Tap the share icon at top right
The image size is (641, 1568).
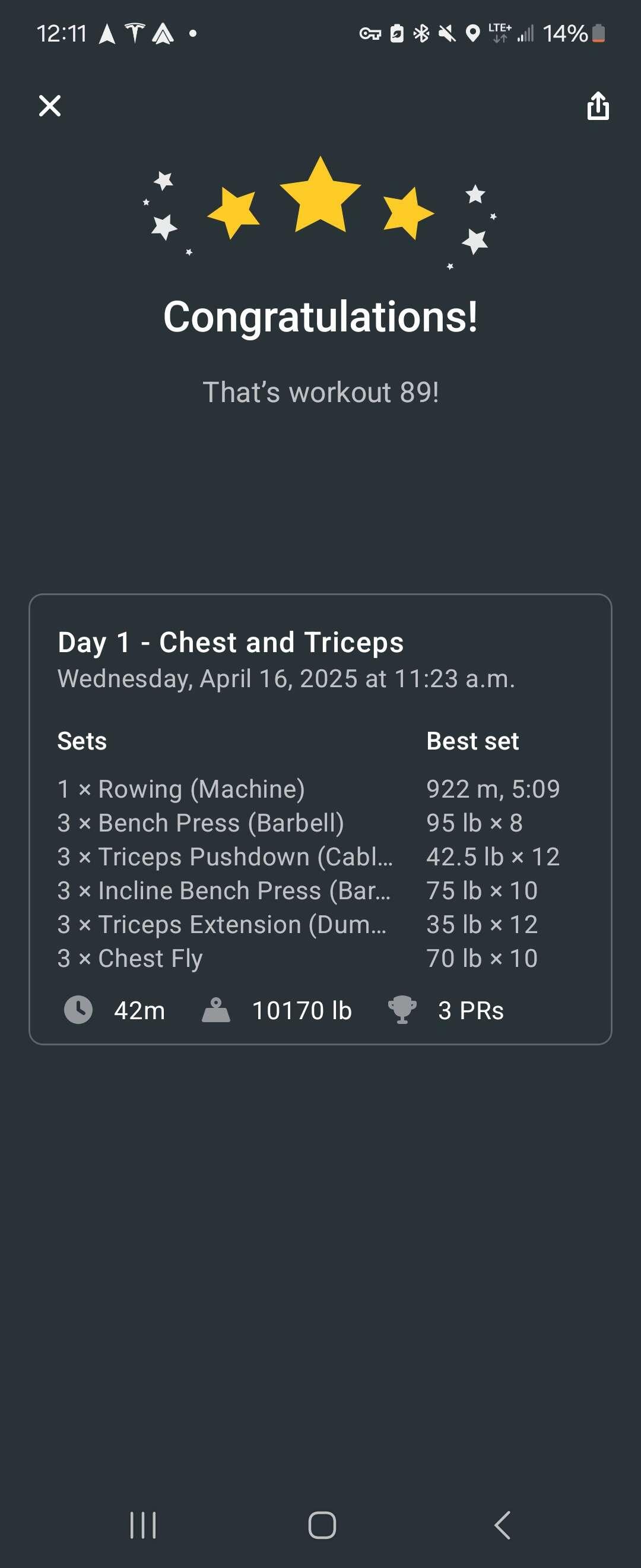pyautogui.click(x=598, y=106)
